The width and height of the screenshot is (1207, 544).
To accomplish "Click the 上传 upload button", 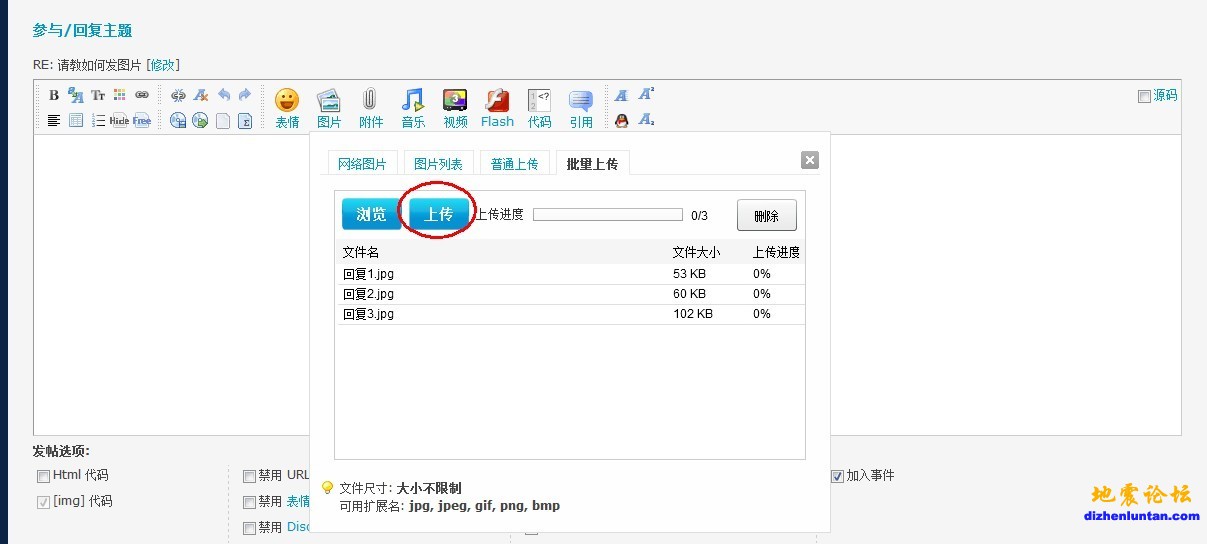I will (439, 214).
